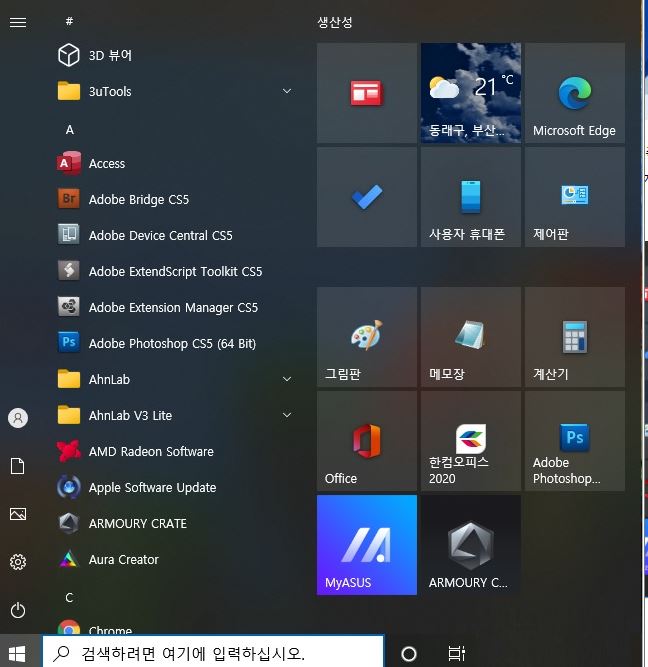The height and width of the screenshot is (667, 648).
Task: Open Adobe Extension Manager CS5
Action: 174,308
